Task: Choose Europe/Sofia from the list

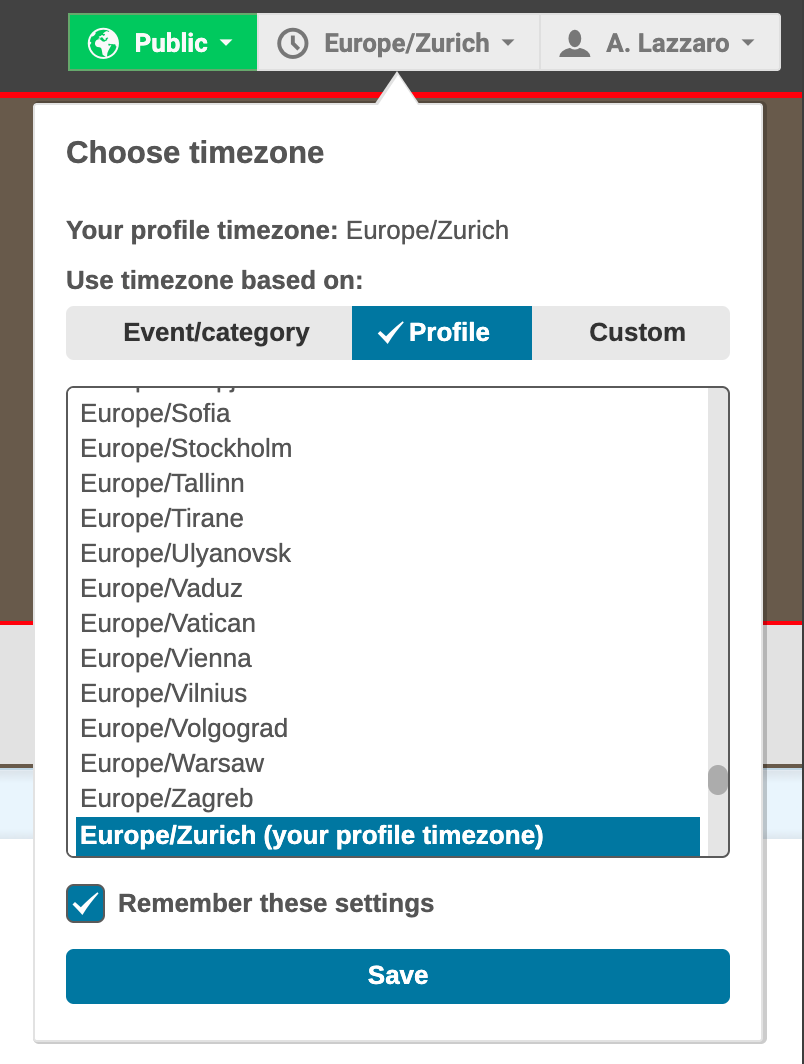Action: coord(155,413)
